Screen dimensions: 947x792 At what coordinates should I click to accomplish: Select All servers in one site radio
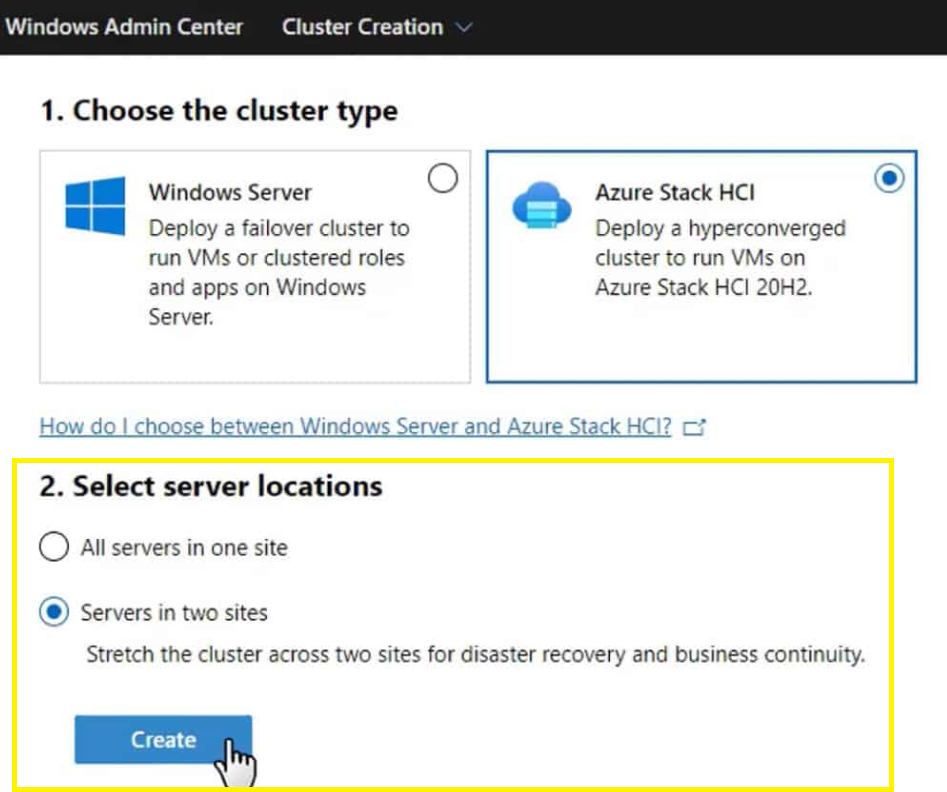[54, 547]
